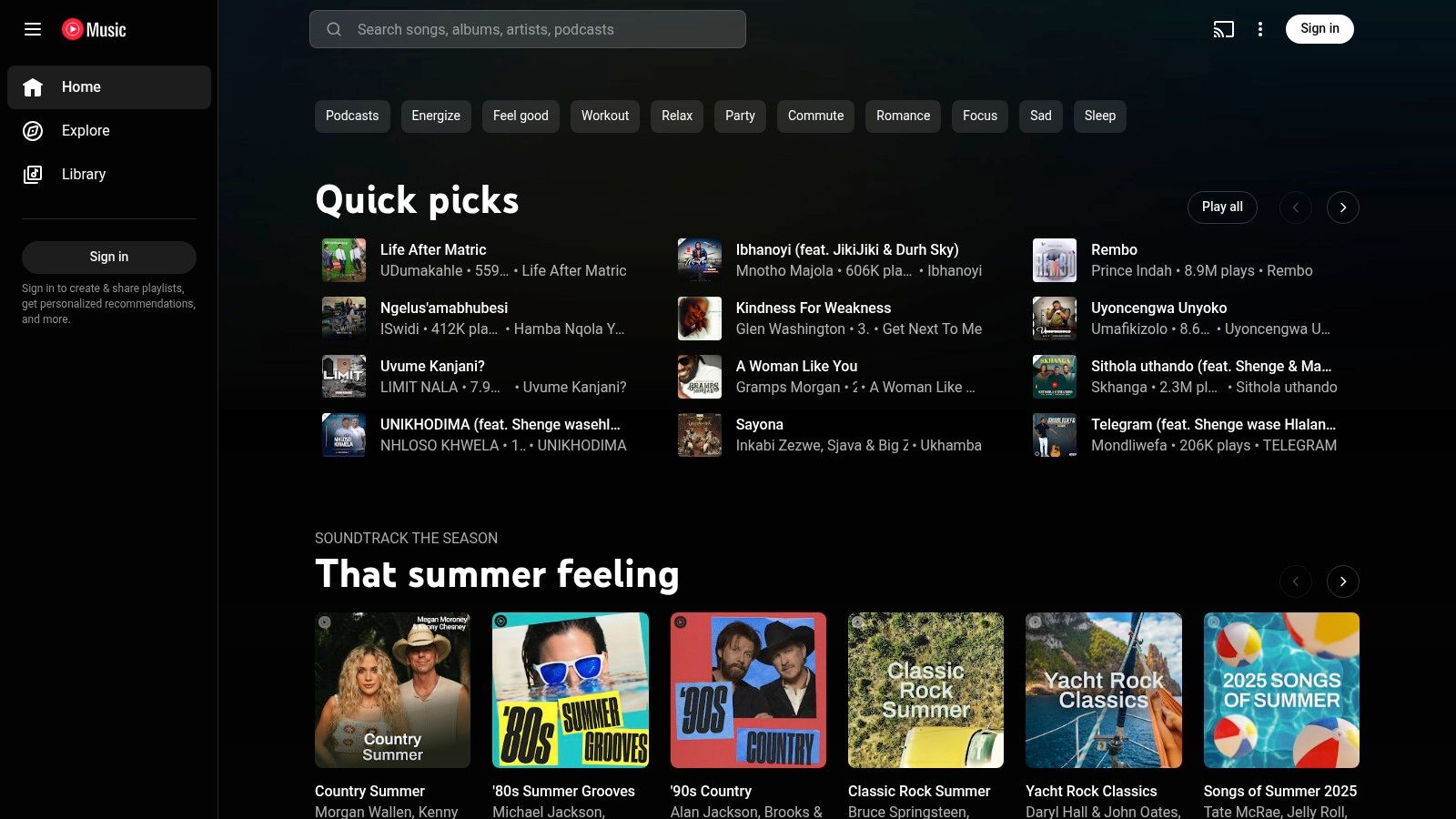This screenshot has height=819, width=1456.
Task: Click the Life After Matric song title
Action: point(433,249)
